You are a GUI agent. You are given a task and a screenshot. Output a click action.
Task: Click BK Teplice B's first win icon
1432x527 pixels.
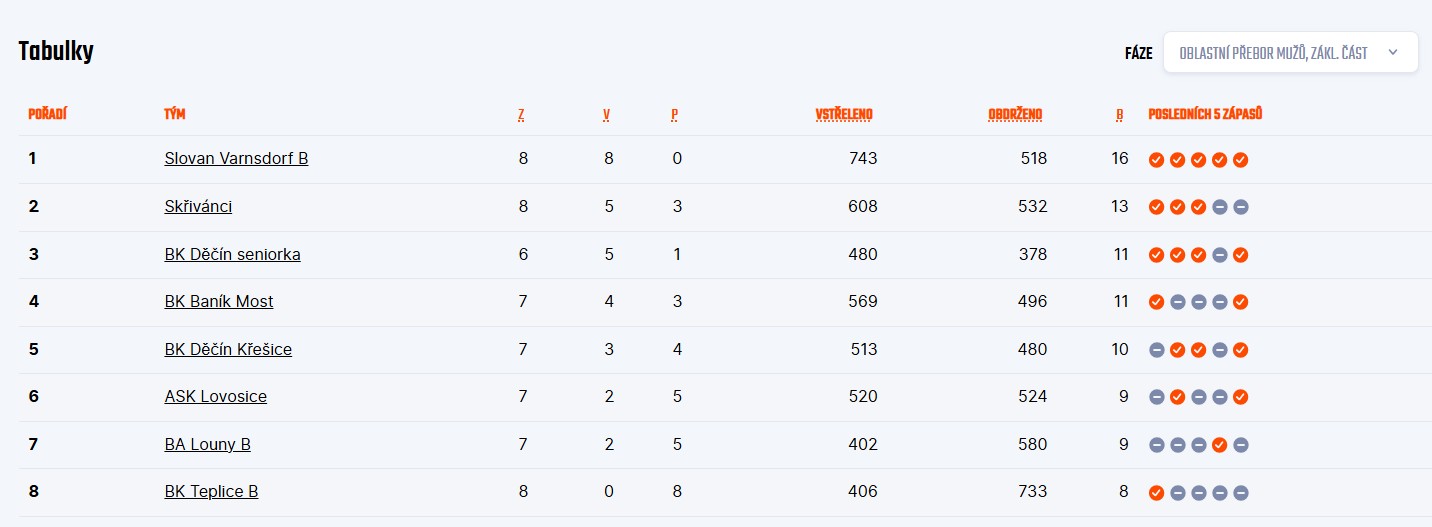pyautogui.click(x=1156, y=493)
